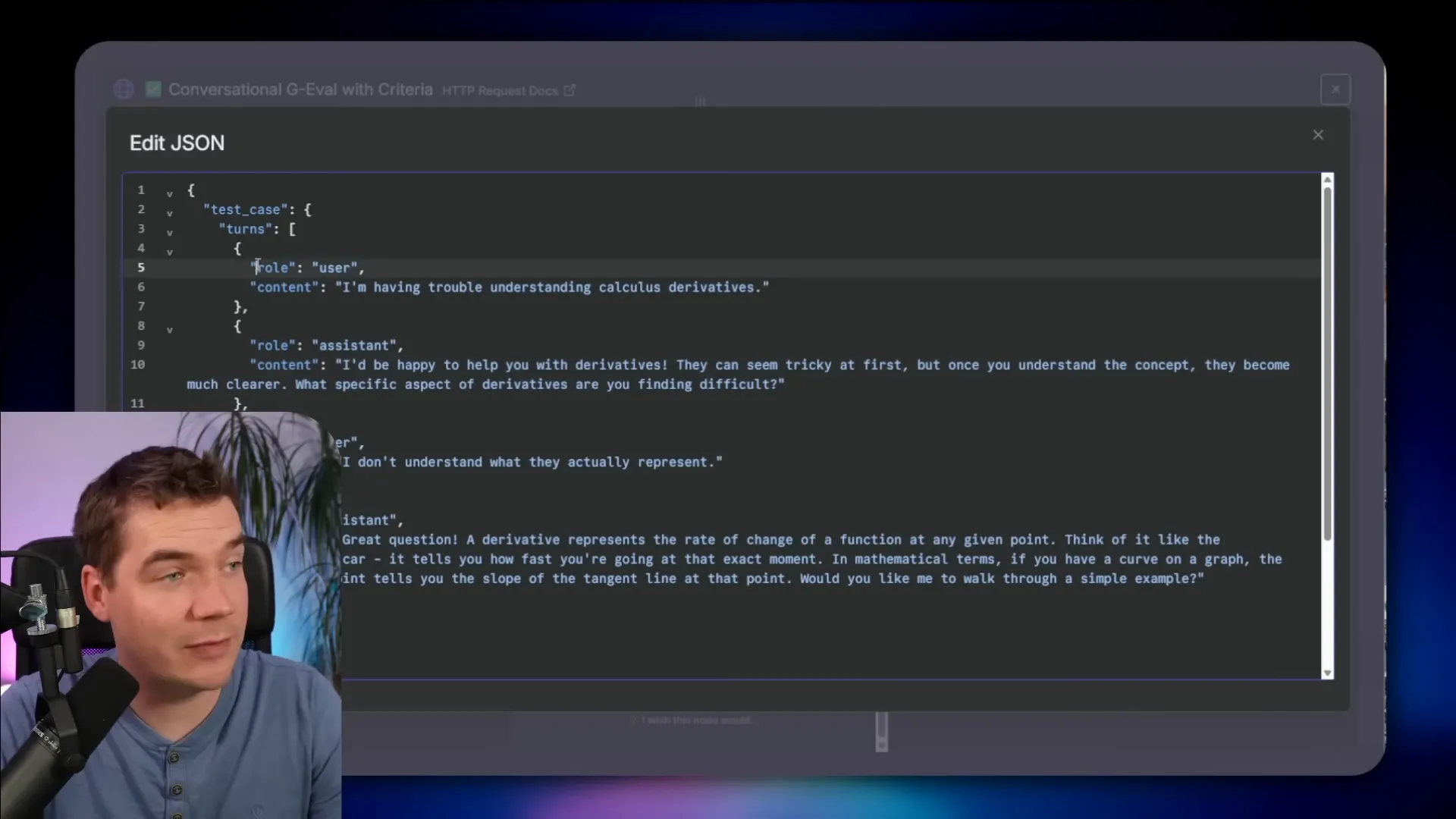The image size is (1456, 819).
Task: Collapse the fold arrow on line 4
Action: (x=169, y=252)
